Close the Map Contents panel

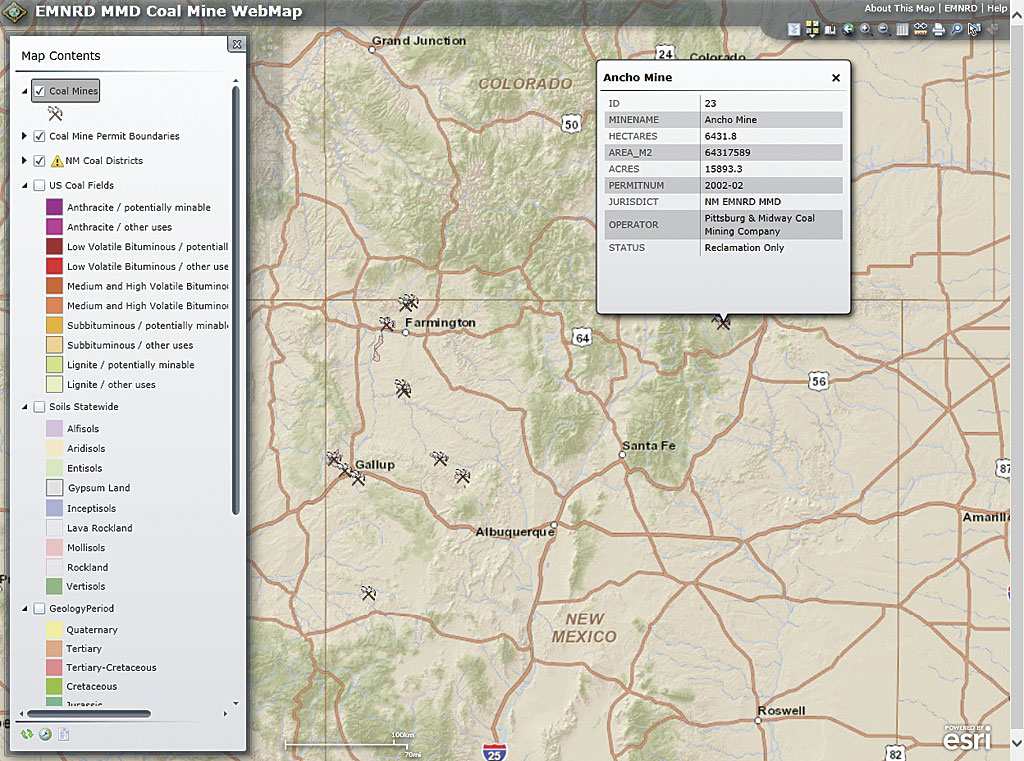pos(237,44)
